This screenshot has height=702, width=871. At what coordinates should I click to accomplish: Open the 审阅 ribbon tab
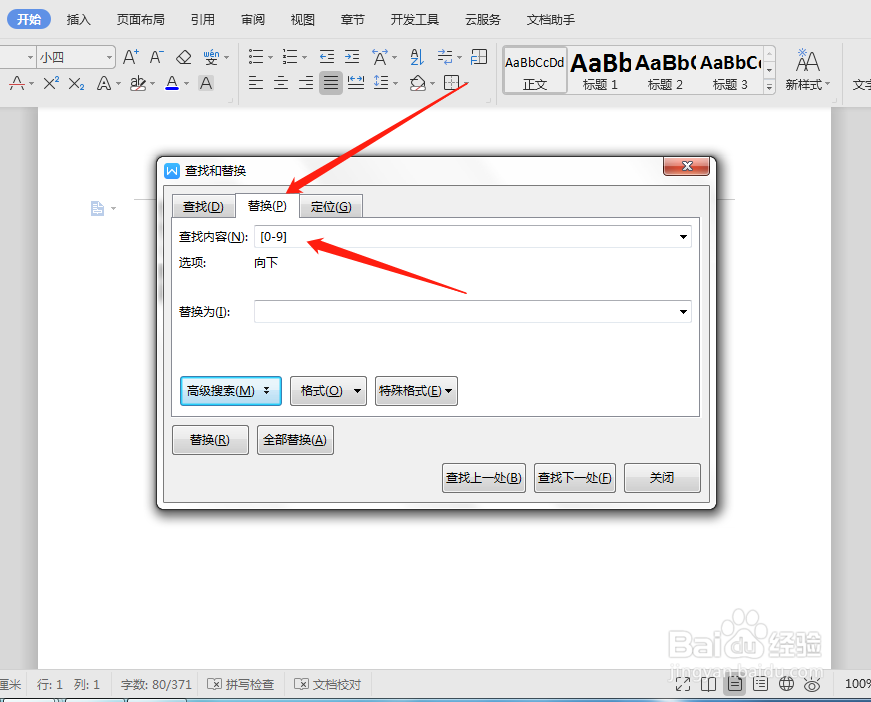tap(253, 19)
